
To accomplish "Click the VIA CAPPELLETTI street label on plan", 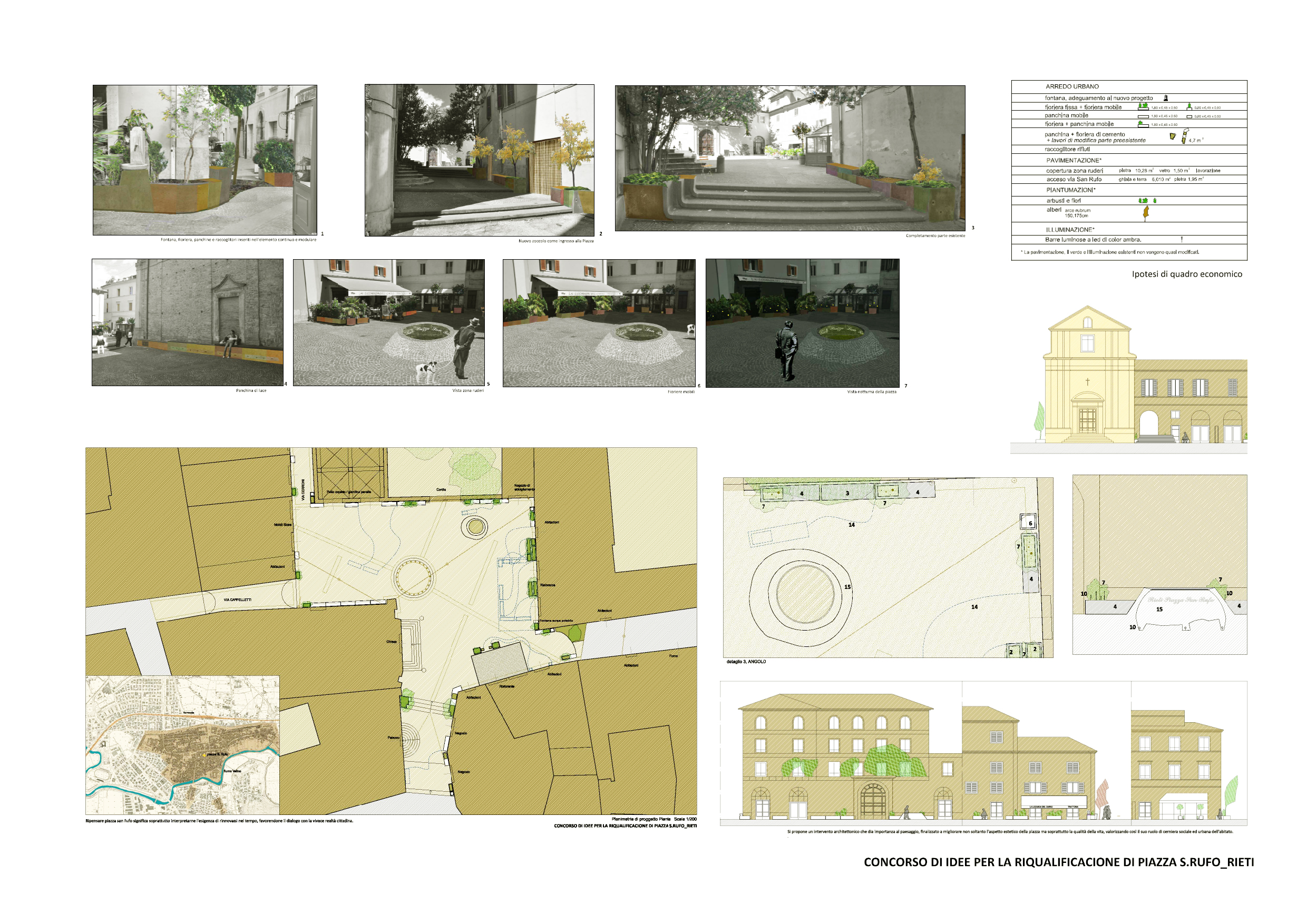I will (x=237, y=599).
